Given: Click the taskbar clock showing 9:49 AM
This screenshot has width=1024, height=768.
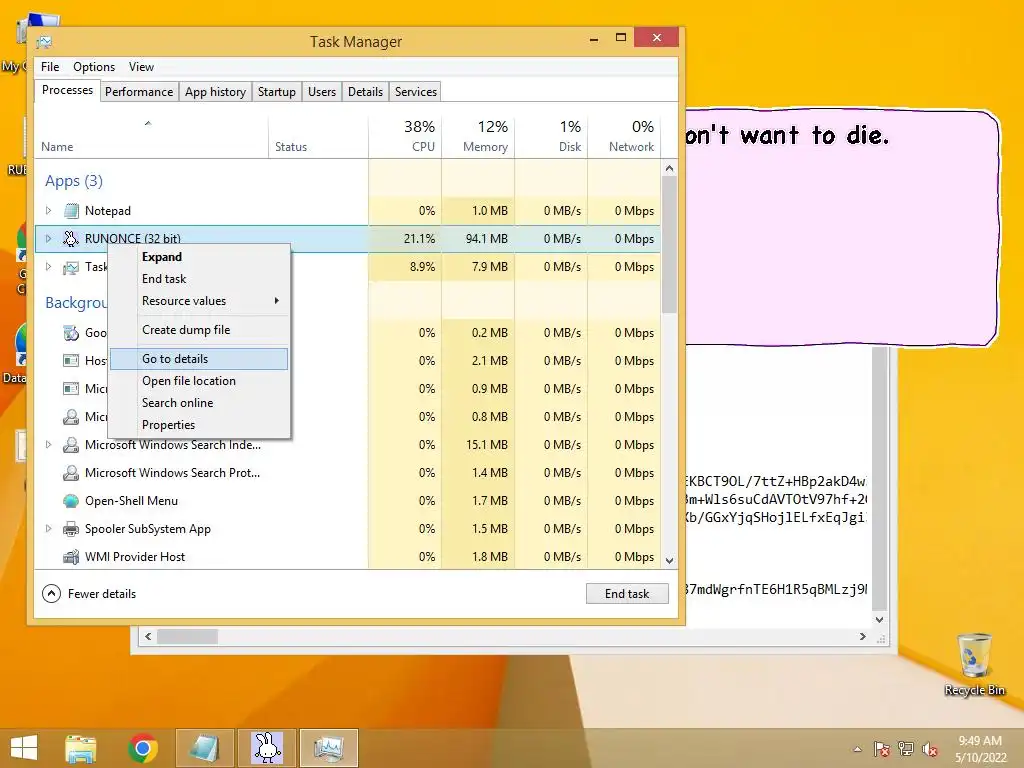Looking at the screenshot, I should tap(980, 749).
